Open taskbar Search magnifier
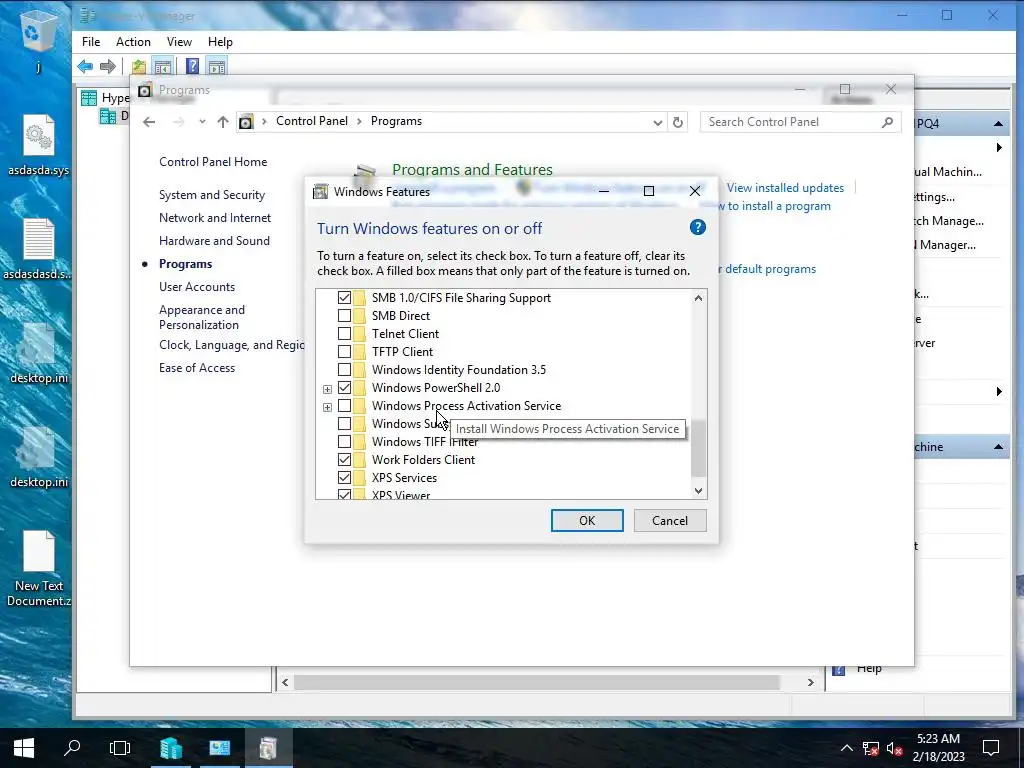 [x=72, y=748]
